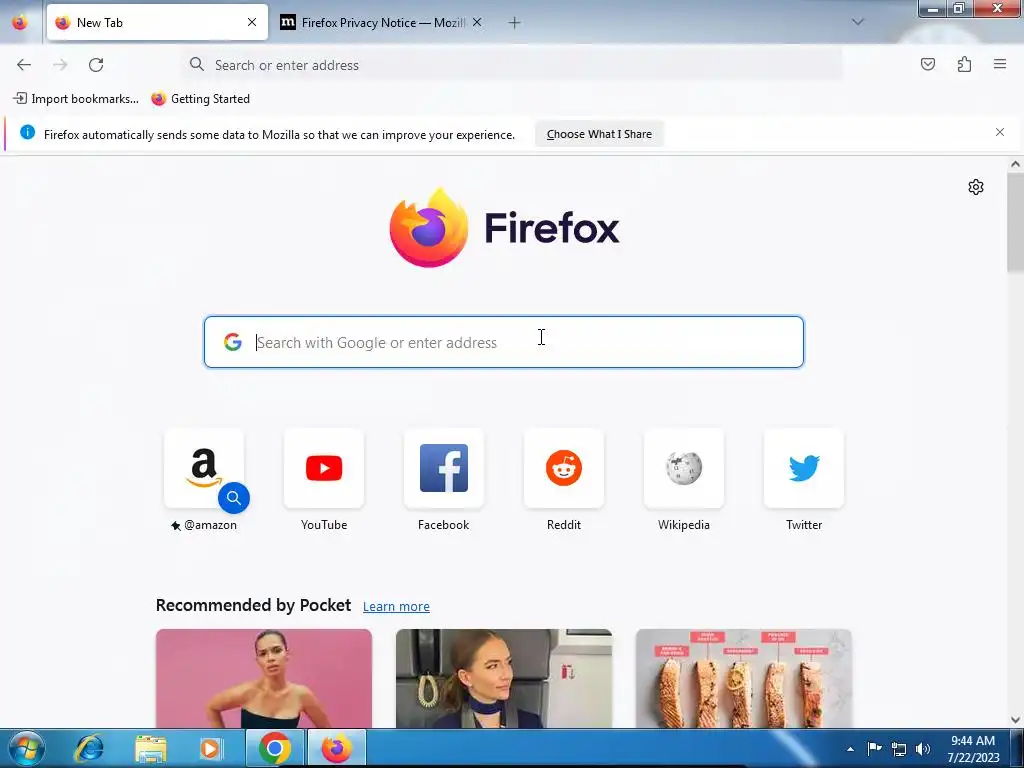Open the Firefox application menu
This screenshot has height=768, width=1024.
pyautogui.click(x=1000, y=64)
